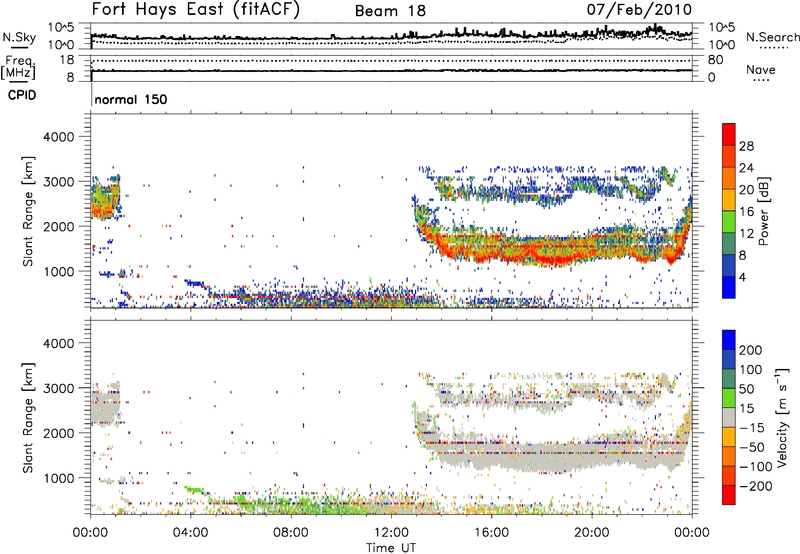Select the "Beam 18" label
The height and width of the screenshot is (554, 800).
click(x=390, y=11)
